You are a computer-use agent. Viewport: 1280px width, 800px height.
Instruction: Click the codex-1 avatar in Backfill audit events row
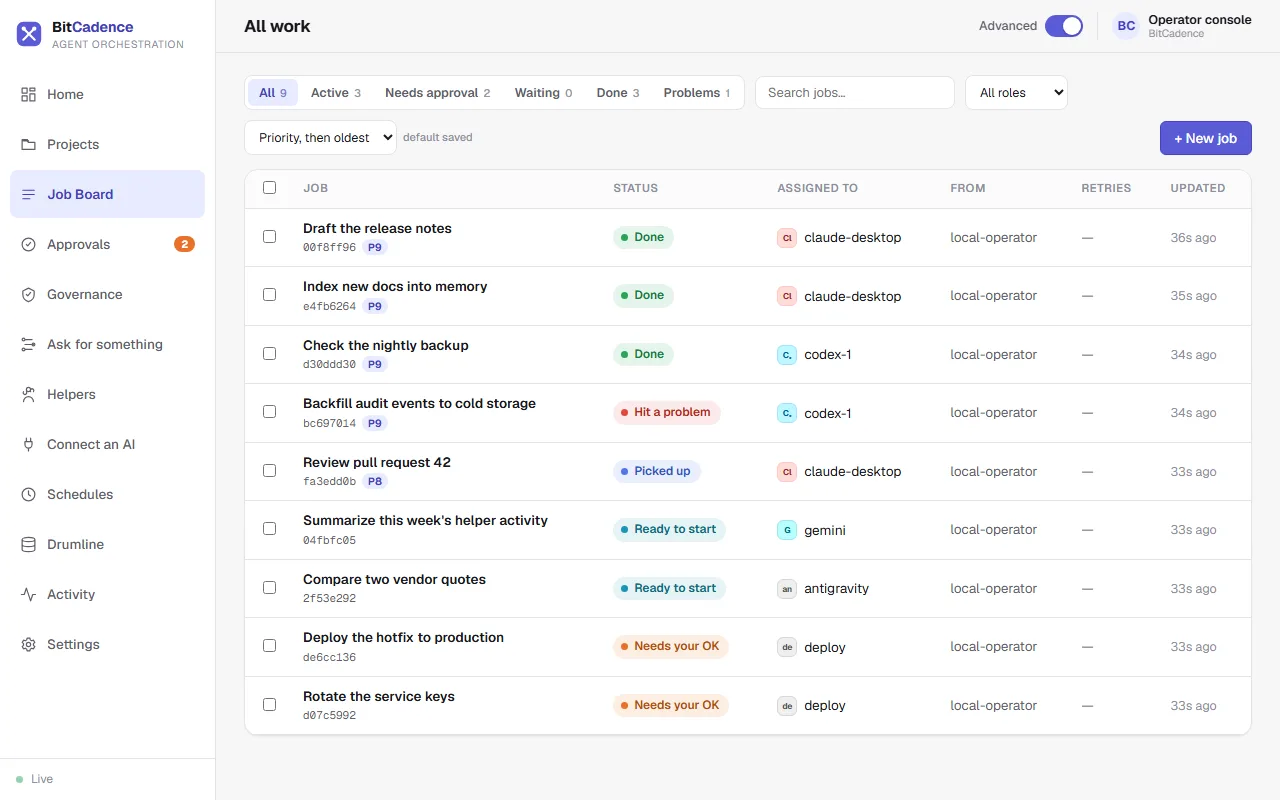(x=787, y=413)
